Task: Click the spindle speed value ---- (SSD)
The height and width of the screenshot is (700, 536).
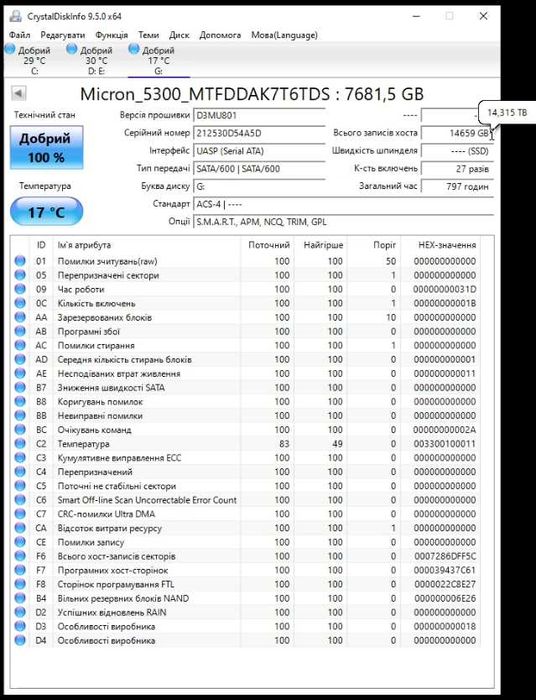Action: [457, 151]
